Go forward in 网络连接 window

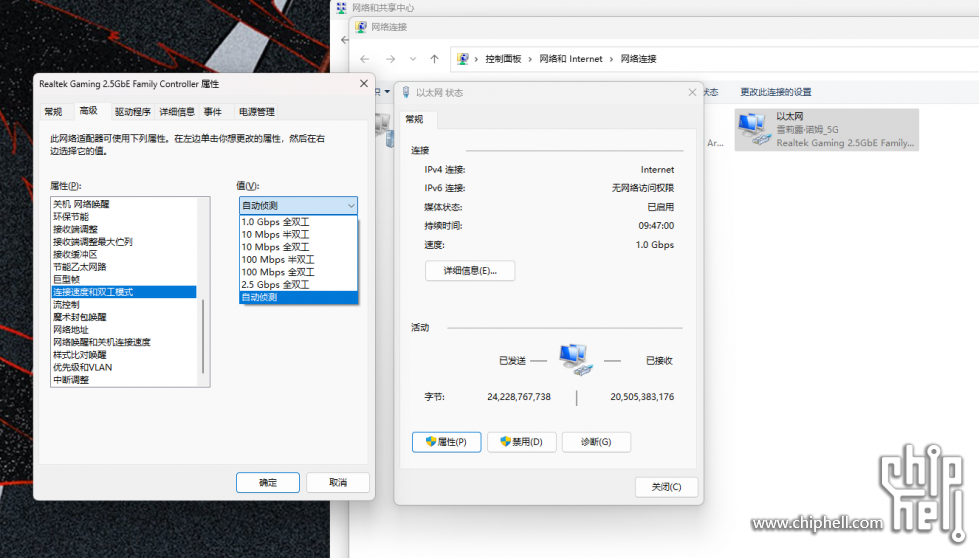(390, 59)
